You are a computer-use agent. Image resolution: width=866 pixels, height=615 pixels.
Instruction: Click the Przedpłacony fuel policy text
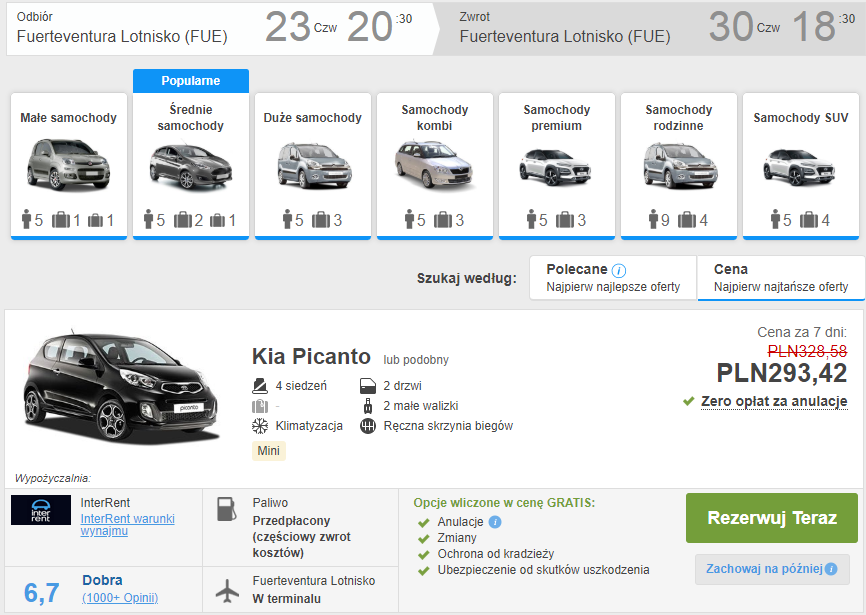pyautogui.click(x=302, y=537)
